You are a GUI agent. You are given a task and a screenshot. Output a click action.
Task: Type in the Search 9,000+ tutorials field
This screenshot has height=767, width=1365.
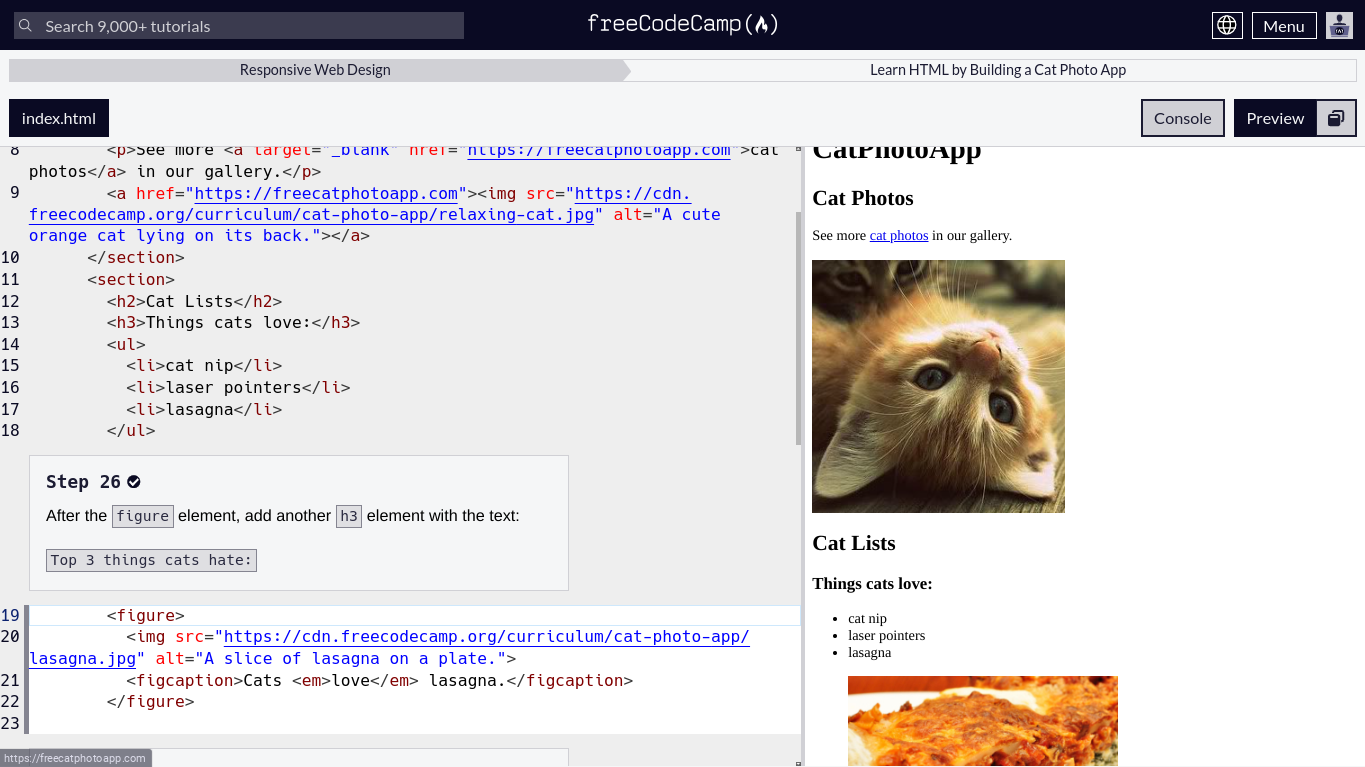(x=250, y=26)
